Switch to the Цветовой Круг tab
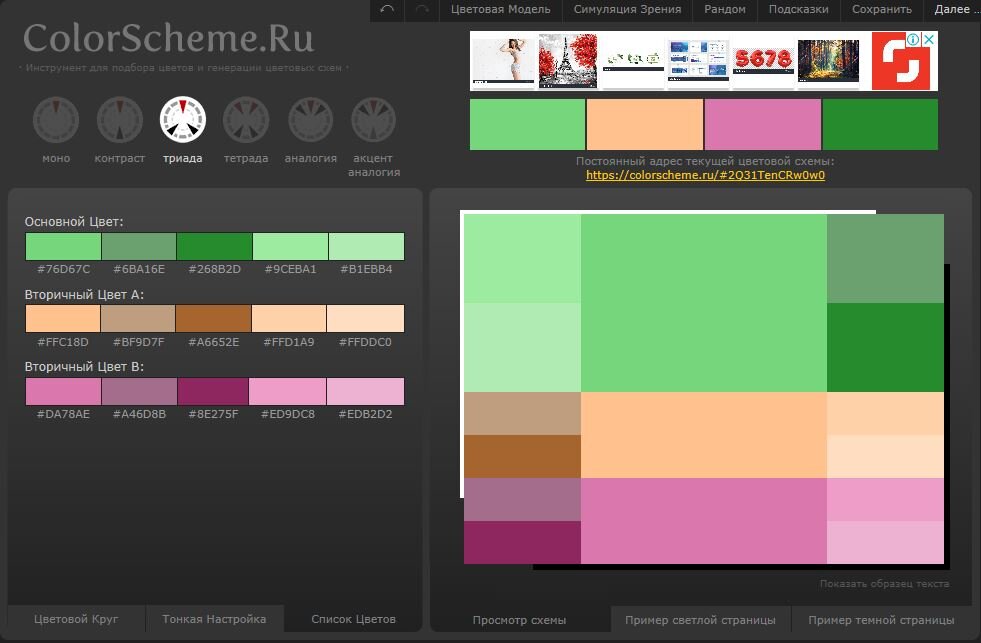The width and height of the screenshot is (981, 643). [76, 619]
